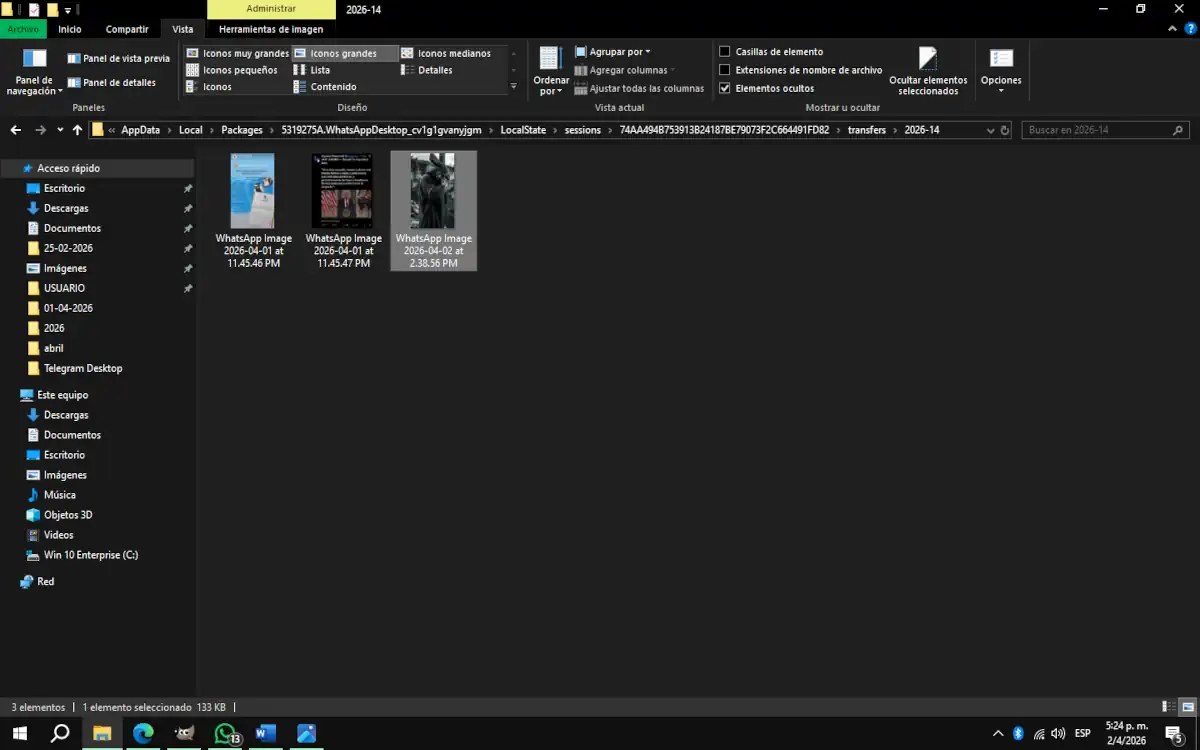Check 'Extensiones de nombre de archivo'
The height and width of the screenshot is (750, 1200).
coord(724,70)
